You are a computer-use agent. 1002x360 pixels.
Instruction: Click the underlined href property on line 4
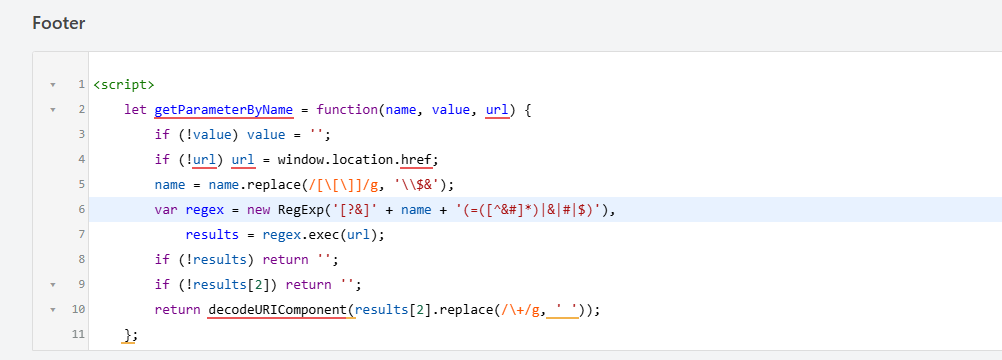pos(417,159)
